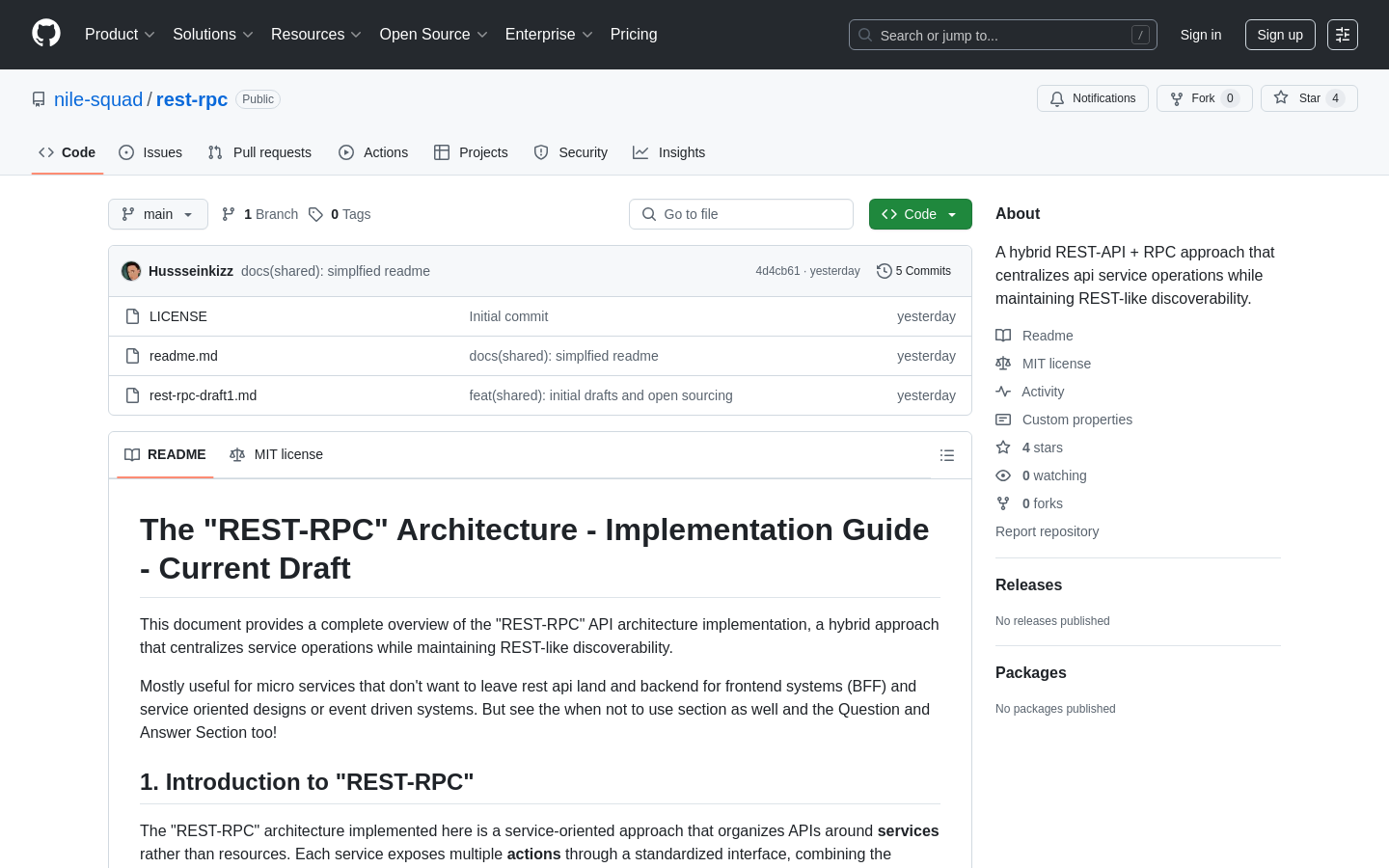
Task: Click the Fork count badge 0
Action: pos(1230,98)
